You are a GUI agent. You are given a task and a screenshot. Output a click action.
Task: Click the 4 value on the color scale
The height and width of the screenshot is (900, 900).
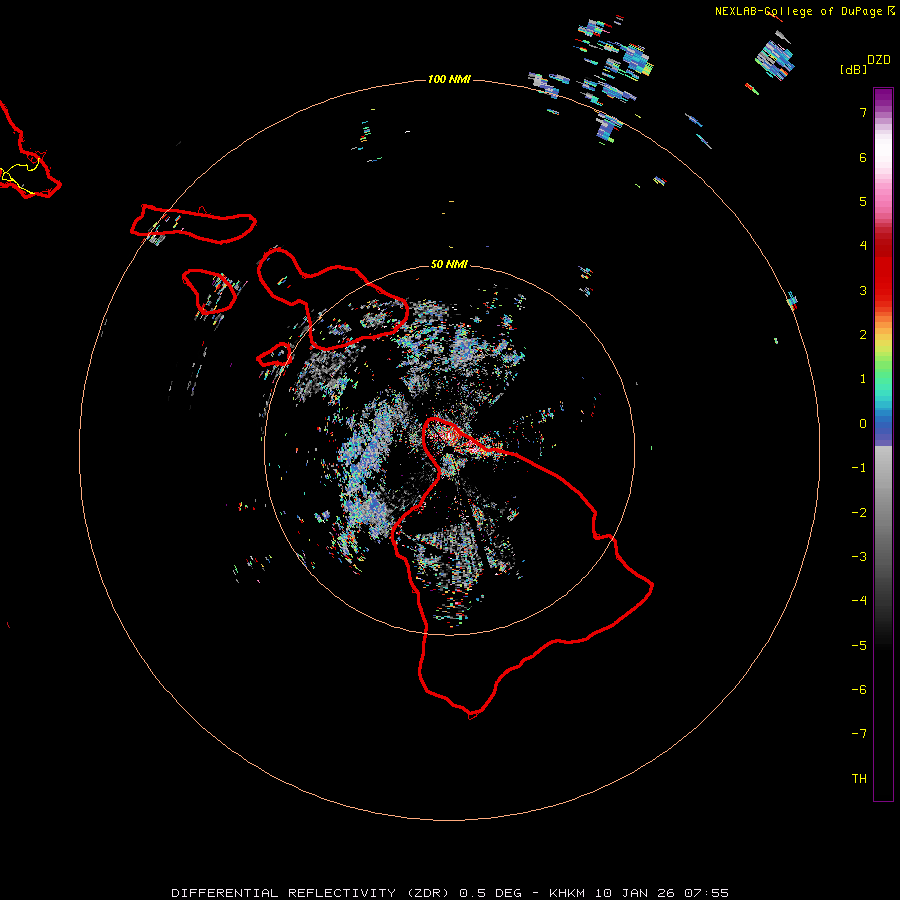click(863, 246)
